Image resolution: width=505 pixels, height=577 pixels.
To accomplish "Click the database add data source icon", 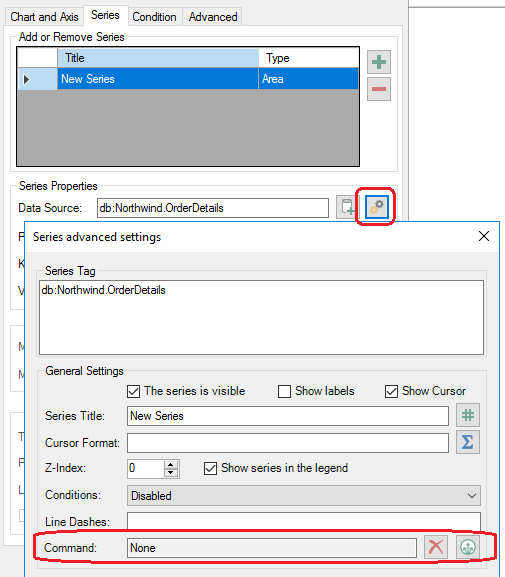I will coord(347,207).
